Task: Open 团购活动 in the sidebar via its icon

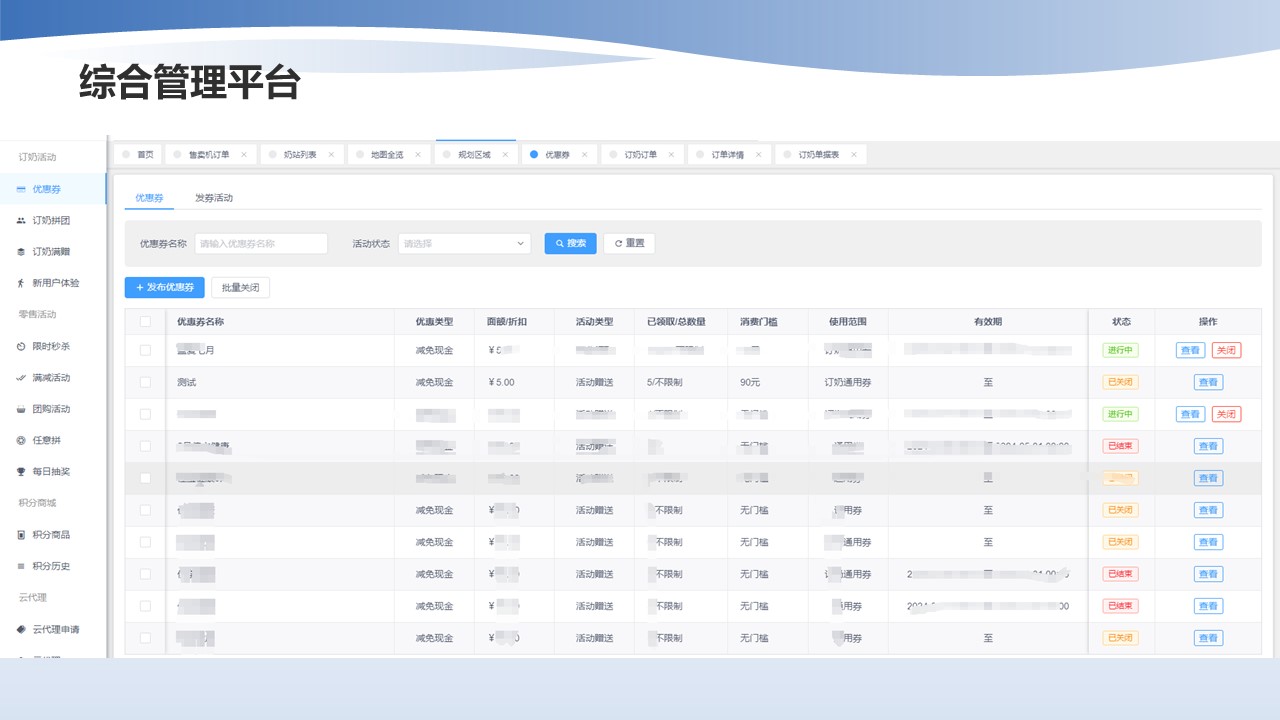Action: point(21,409)
